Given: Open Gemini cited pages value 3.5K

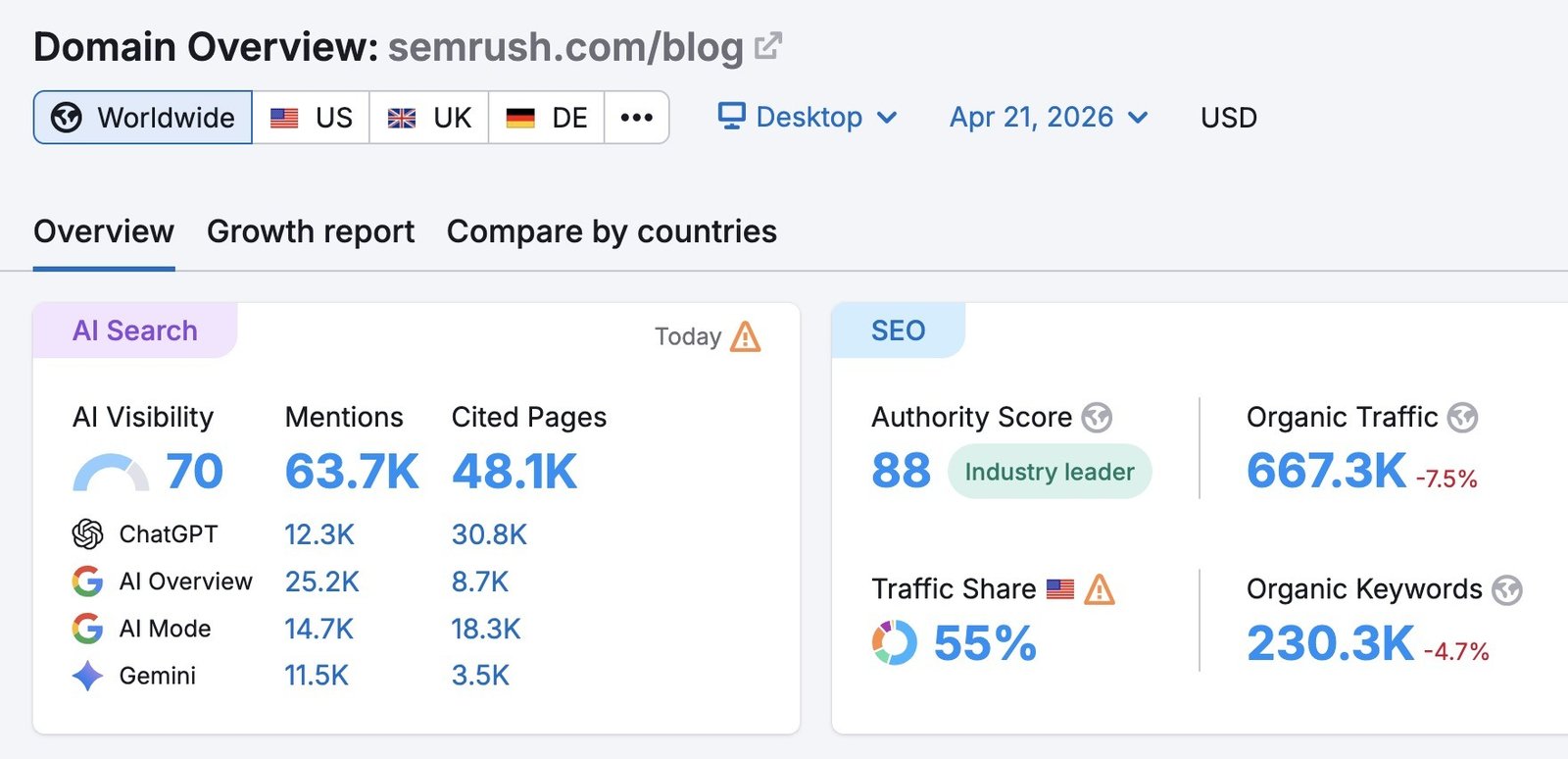Looking at the screenshot, I should coord(480,676).
